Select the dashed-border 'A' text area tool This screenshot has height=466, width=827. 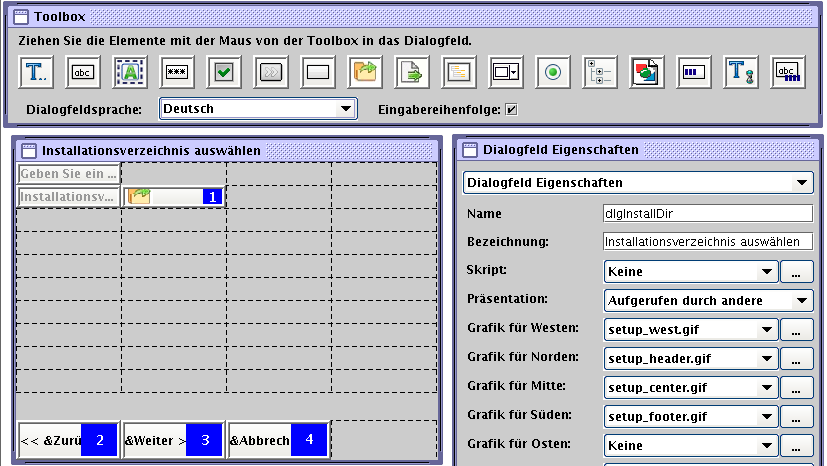click(130, 72)
